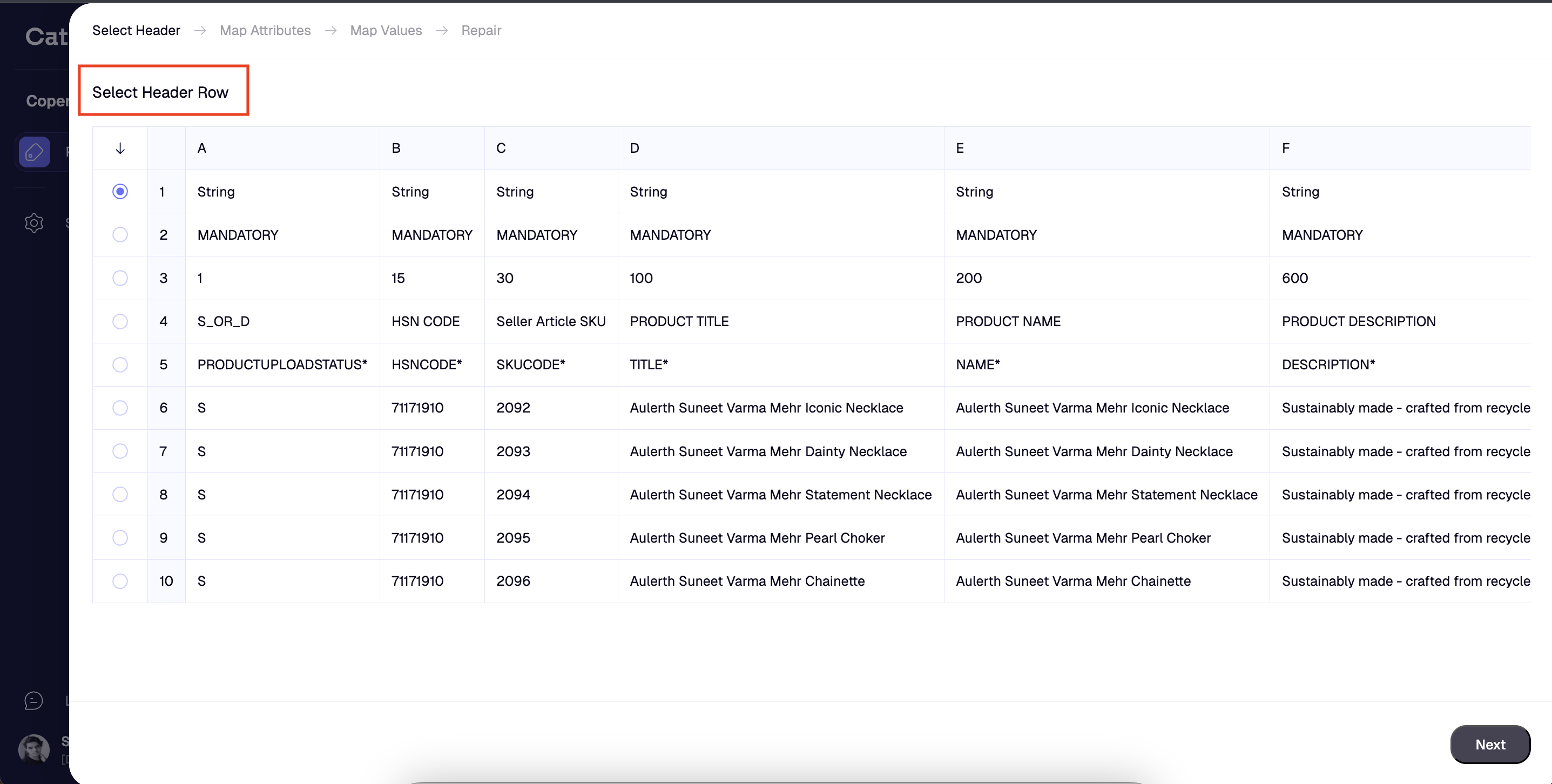The height and width of the screenshot is (784, 1552).
Task: Select row 4 S_OR_D as header
Action: (x=120, y=321)
